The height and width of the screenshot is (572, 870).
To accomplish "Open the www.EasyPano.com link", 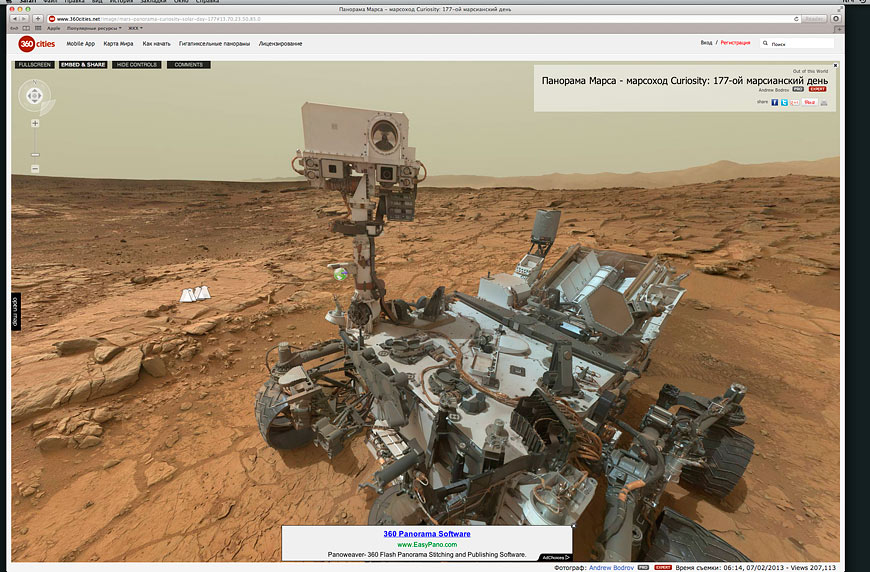I will (x=427, y=545).
